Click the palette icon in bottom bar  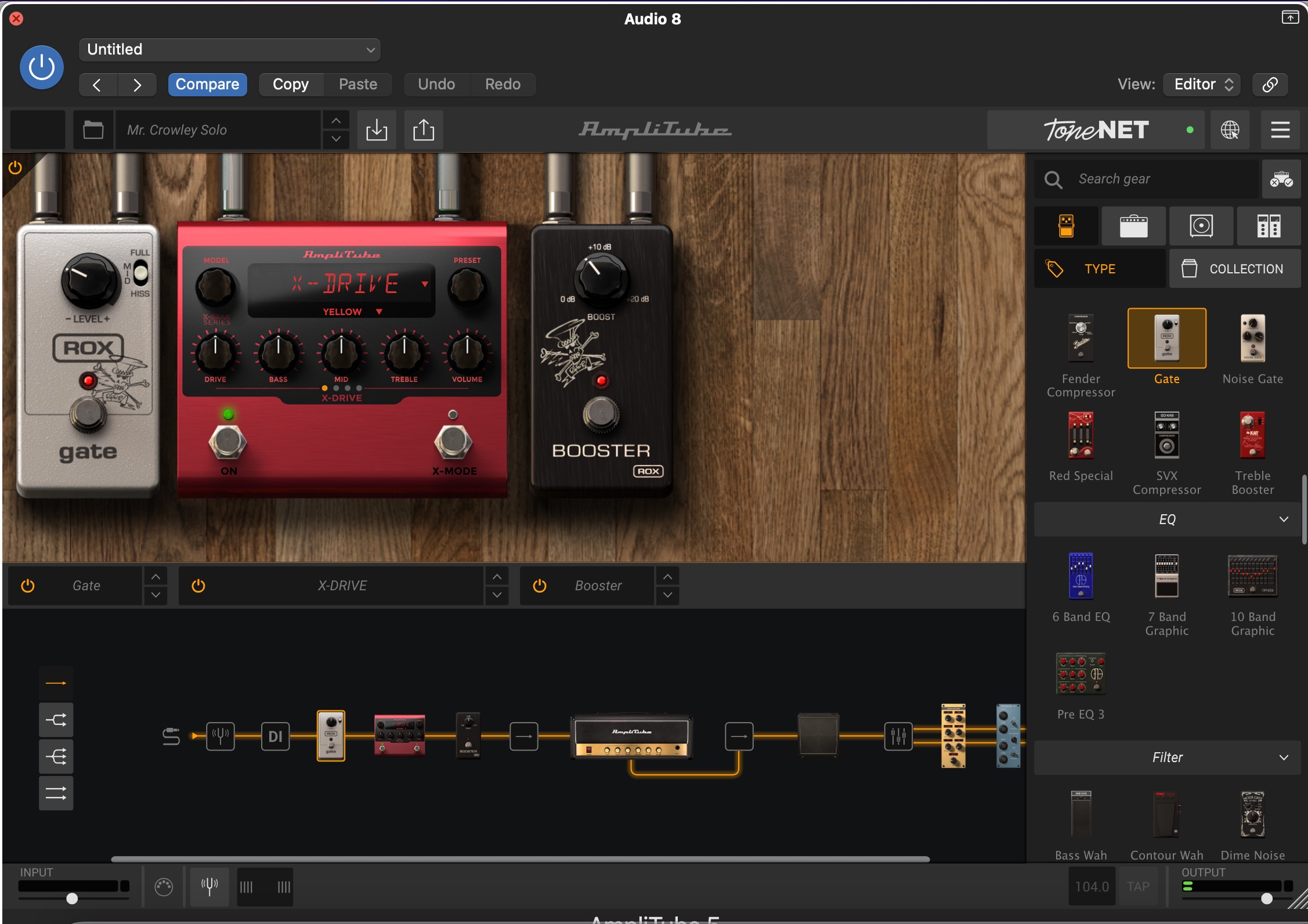pos(164,886)
